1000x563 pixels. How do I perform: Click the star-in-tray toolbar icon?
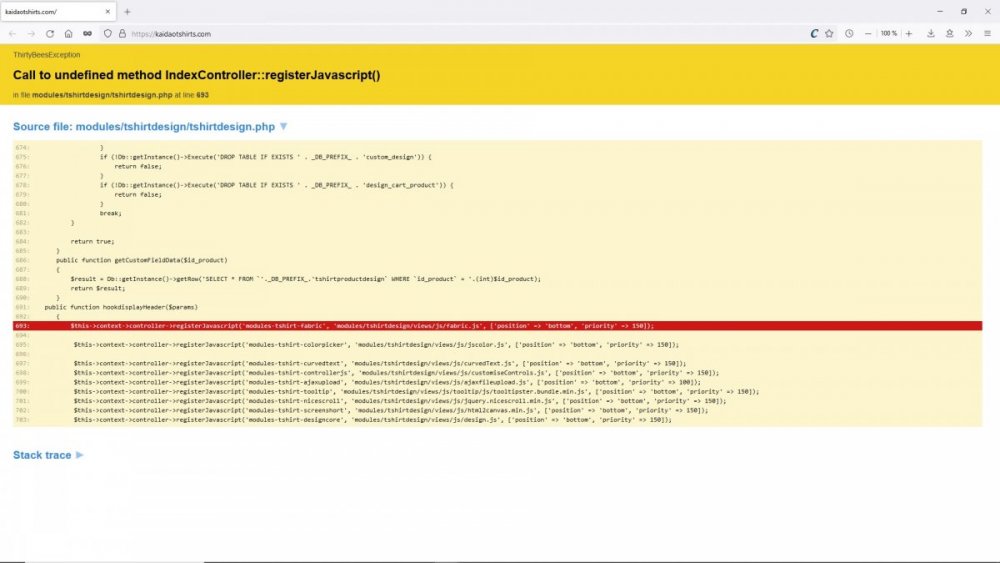tap(950, 34)
